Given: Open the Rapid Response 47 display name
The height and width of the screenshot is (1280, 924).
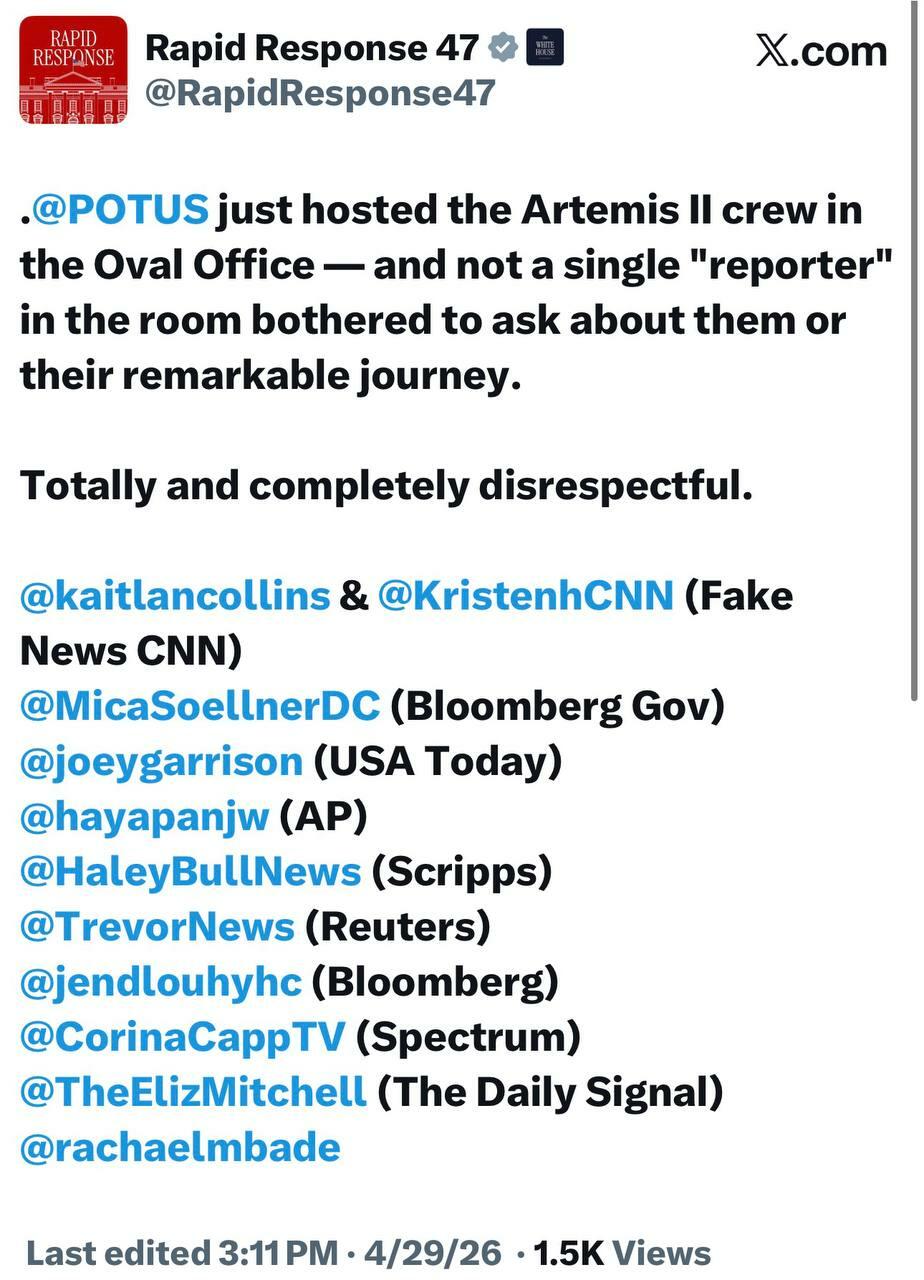Looking at the screenshot, I should click(312, 48).
